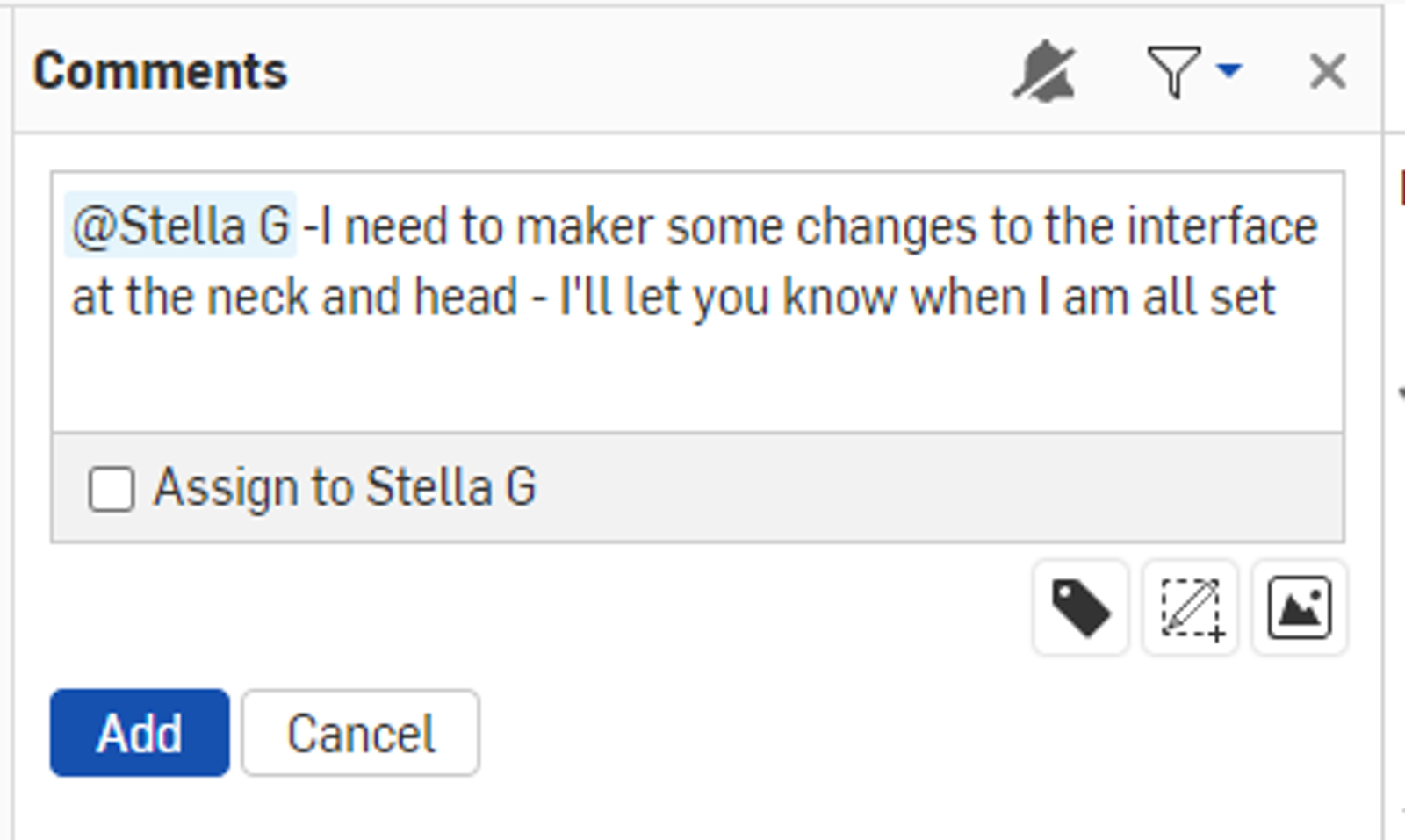Image resolution: width=1405 pixels, height=840 pixels.
Task: Click the muted notifications bell icon
Action: (1044, 71)
